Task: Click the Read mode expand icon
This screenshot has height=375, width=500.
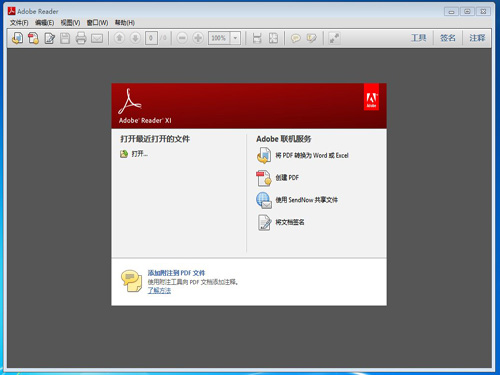Action: 334,38
